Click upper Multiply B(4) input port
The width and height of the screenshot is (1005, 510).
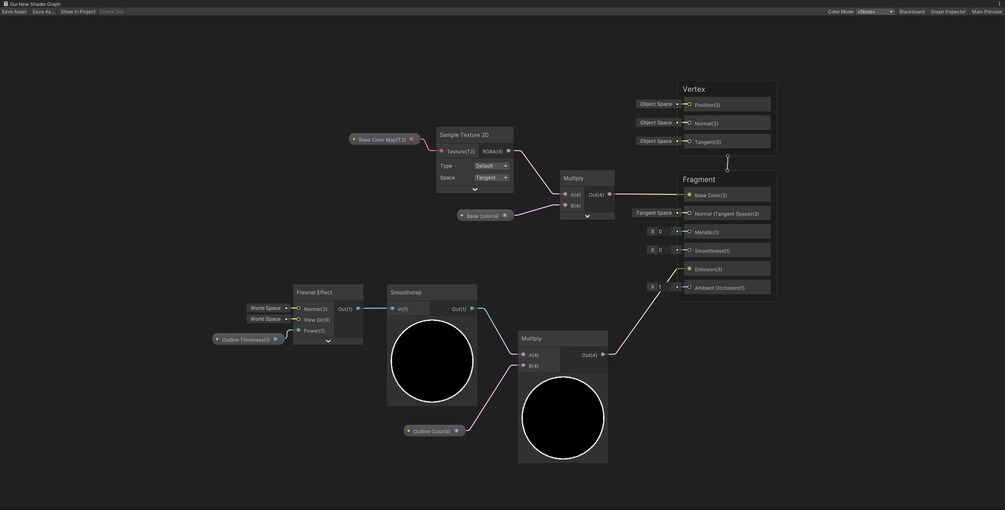pyautogui.click(x=565, y=206)
